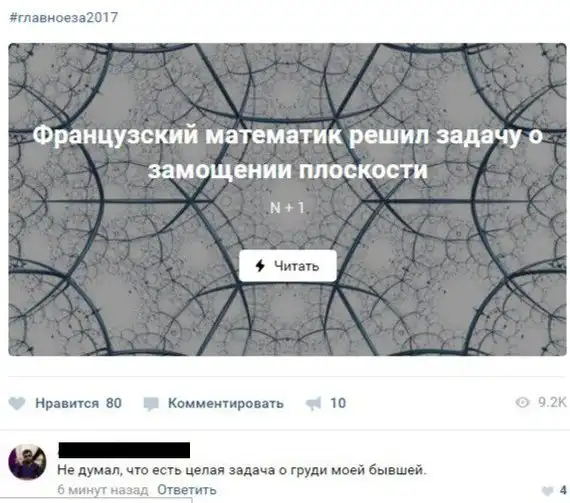The image size is (570, 503).
Task: Click Ответить to reply to the comment
Action: (x=187, y=490)
